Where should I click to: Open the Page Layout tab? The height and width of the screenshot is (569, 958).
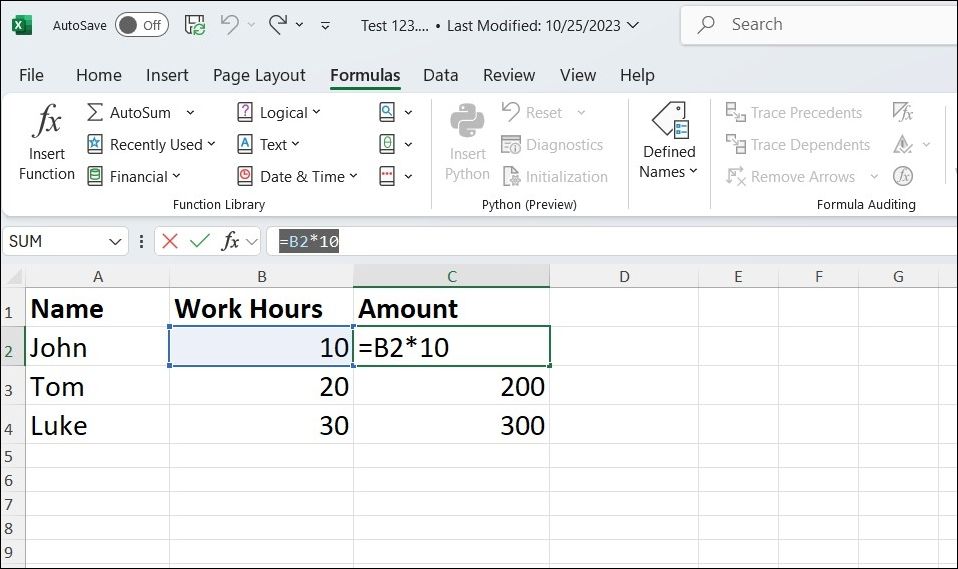point(259,75)
